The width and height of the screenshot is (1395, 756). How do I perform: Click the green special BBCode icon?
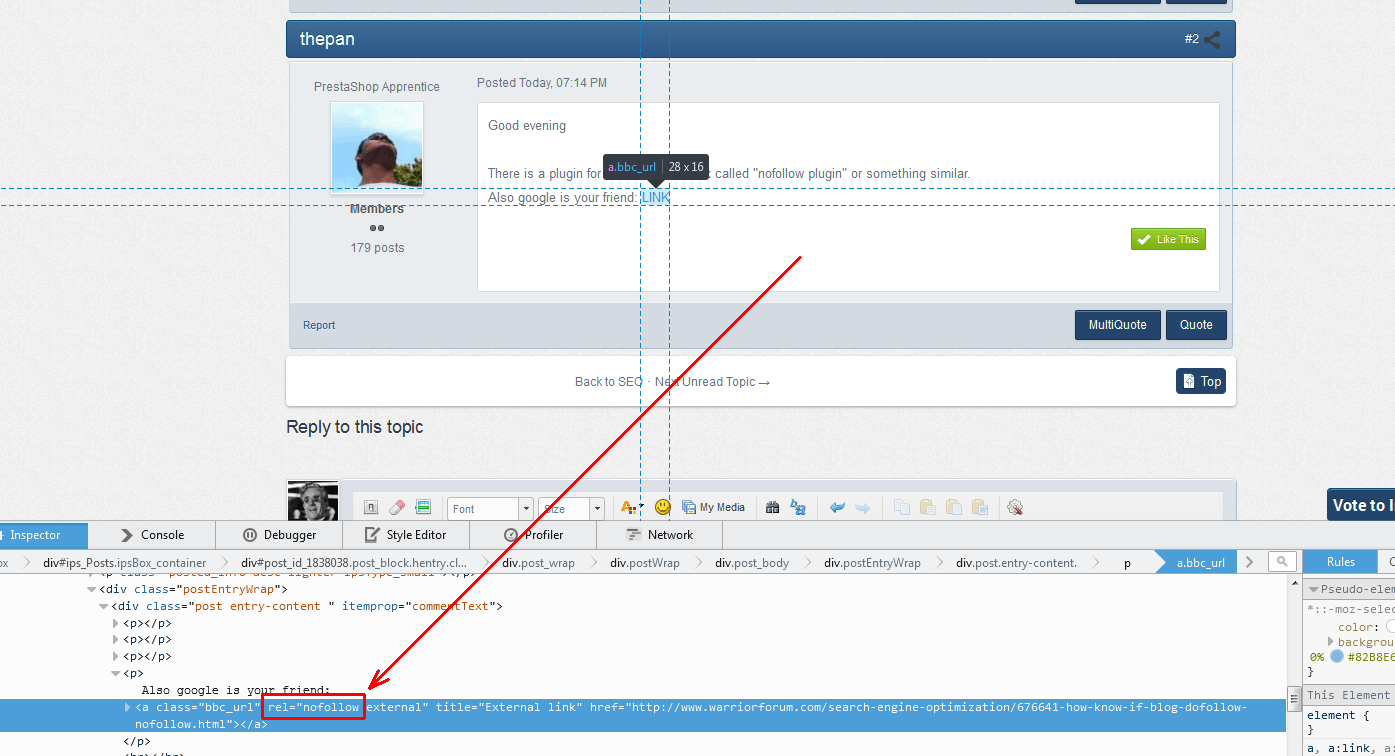(x=423, y=508)
